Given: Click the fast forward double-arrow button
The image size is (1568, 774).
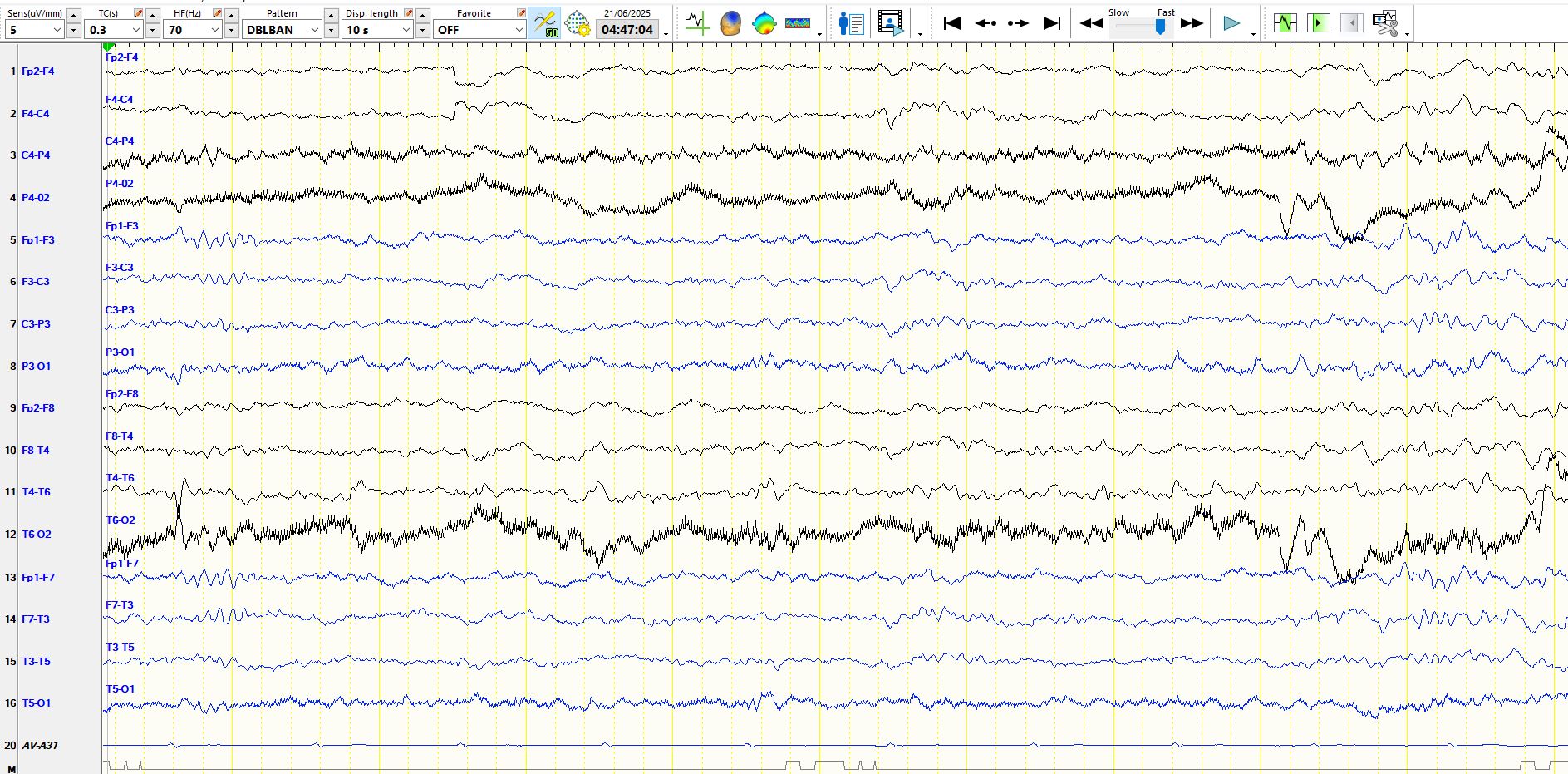Looking at the screenshot, I should click(1192, 23).
